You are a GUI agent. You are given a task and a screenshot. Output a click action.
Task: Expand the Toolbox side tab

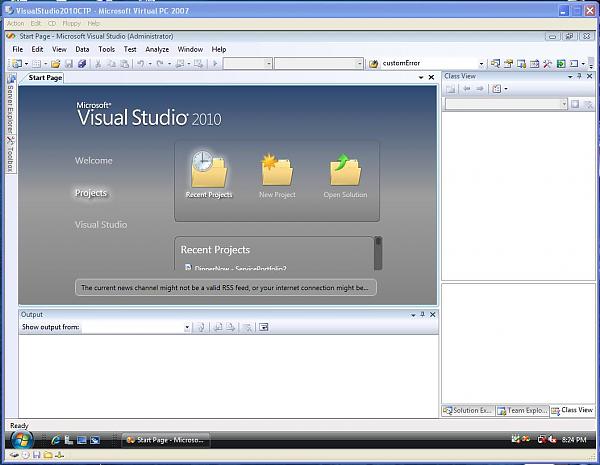11,154
